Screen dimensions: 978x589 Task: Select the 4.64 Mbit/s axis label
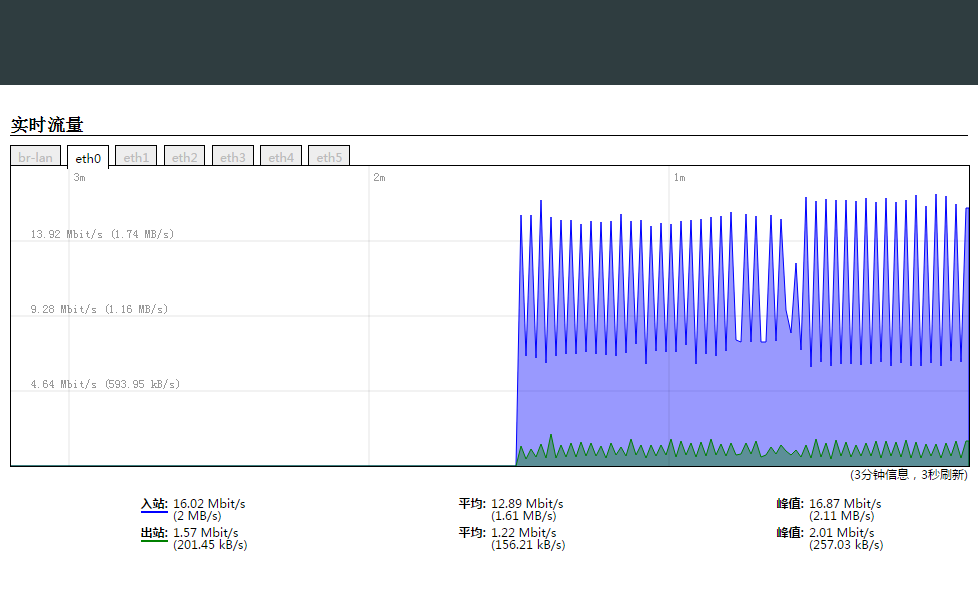click(x=105, y=384)
